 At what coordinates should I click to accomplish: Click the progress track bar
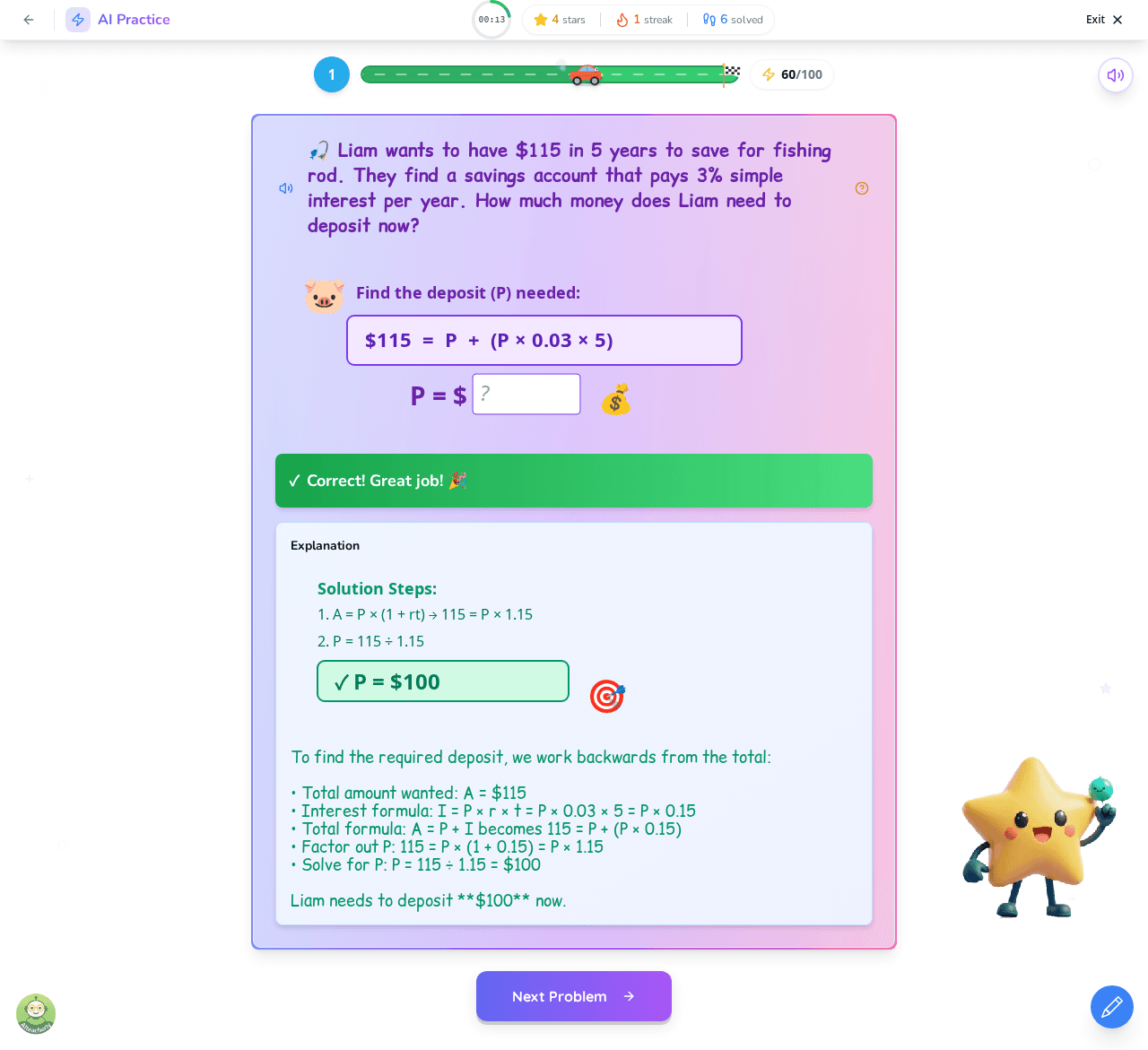point(549,74)
